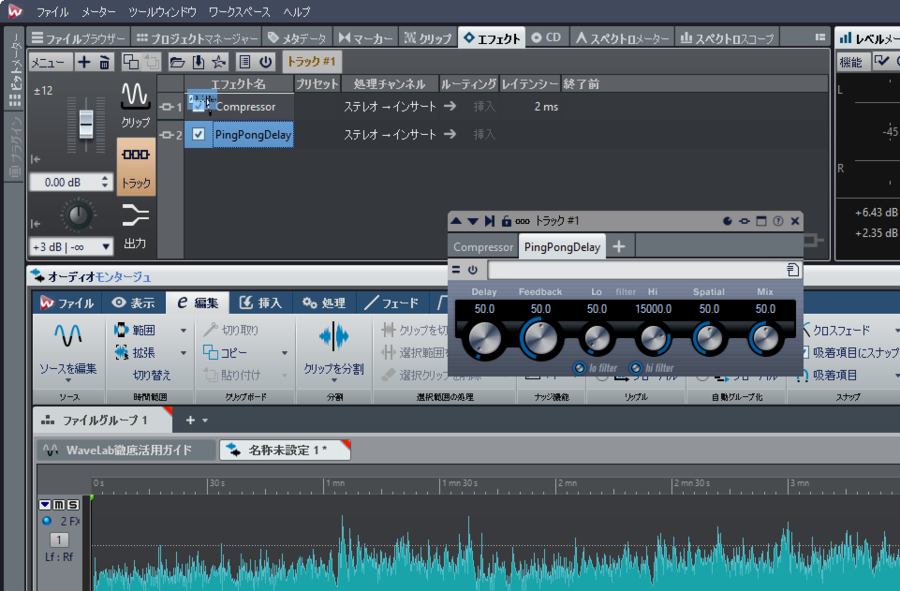Toggle the blue FX indicator on the track
900x591 pixels.
[47, 521]
